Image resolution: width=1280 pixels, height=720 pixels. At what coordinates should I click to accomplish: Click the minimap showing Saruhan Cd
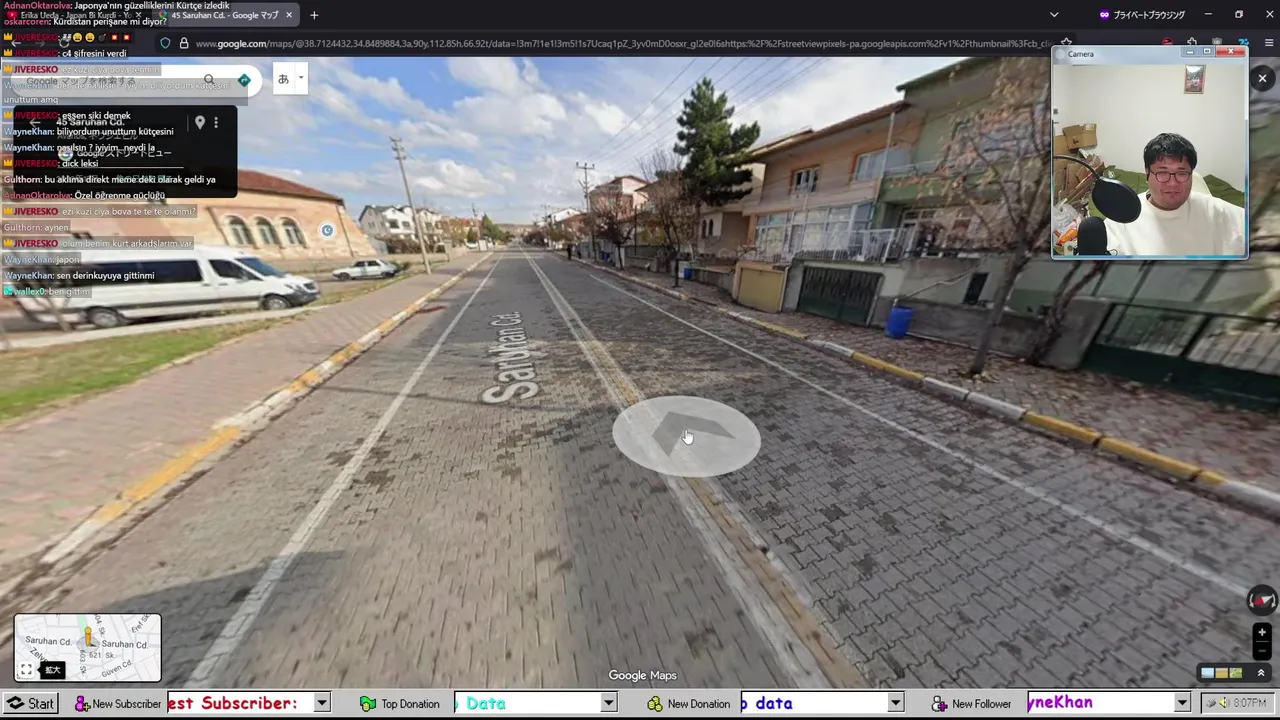point(88,648)
